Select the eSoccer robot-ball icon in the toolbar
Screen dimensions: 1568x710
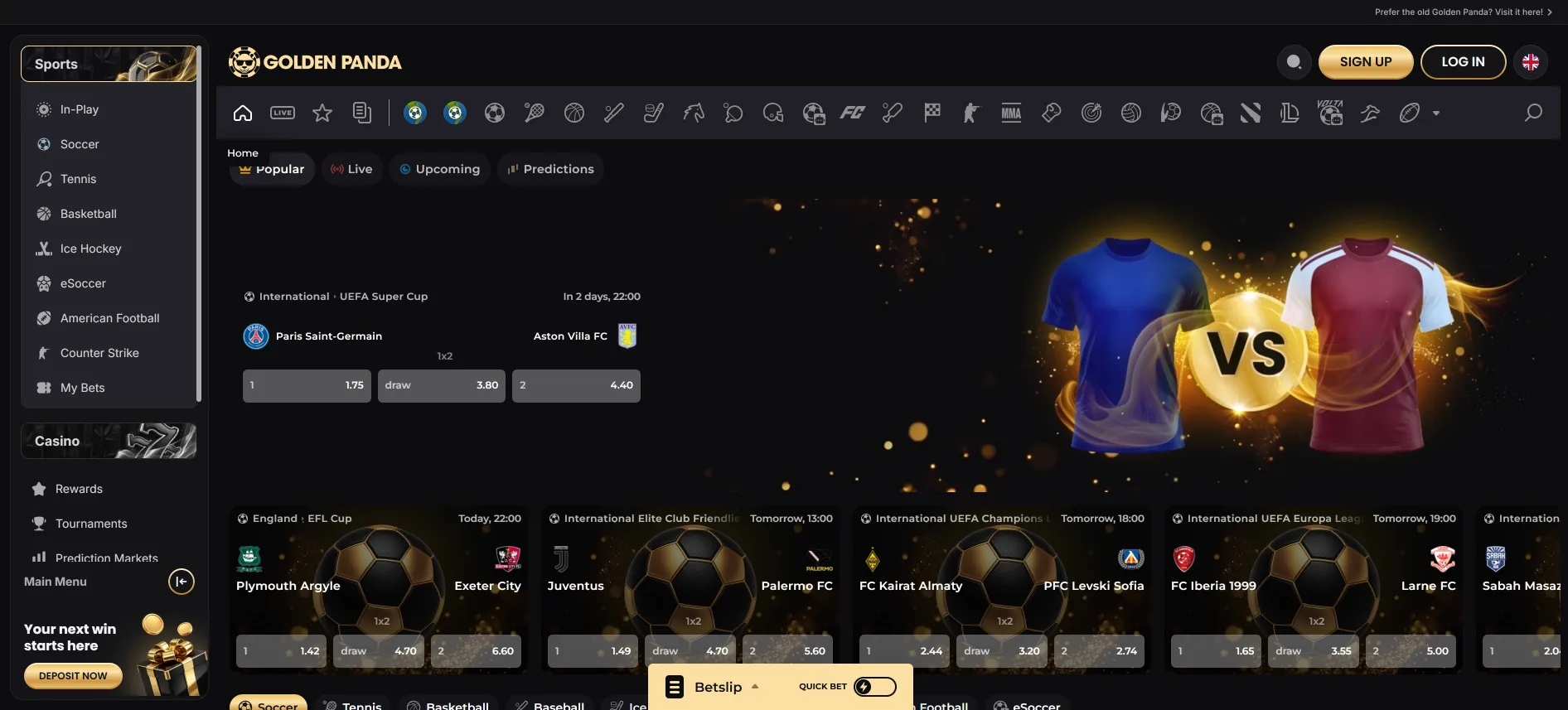[813, 113]
